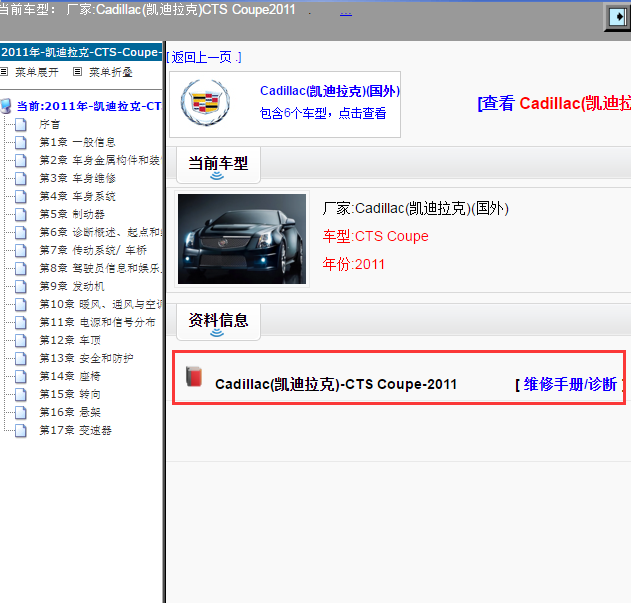Open the underlined '...' link in the header
The image size is (631, 603).
click(x=346, y=12)
